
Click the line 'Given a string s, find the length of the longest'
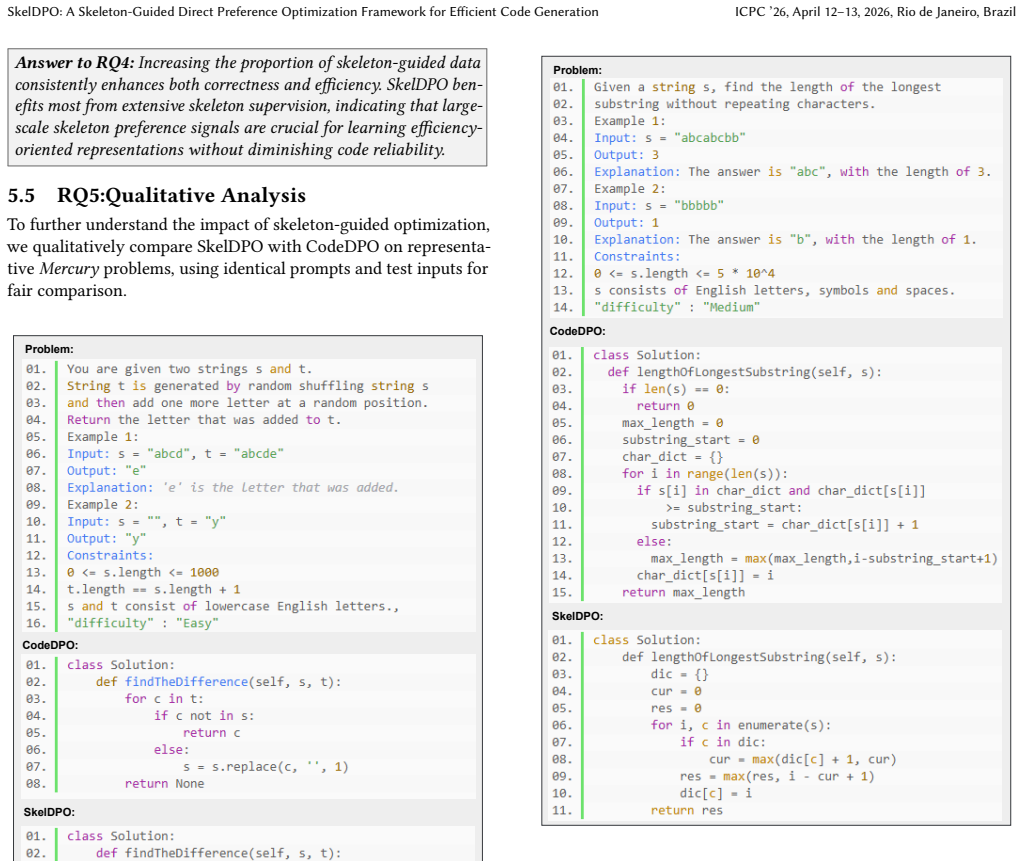(x=767, y=87)
